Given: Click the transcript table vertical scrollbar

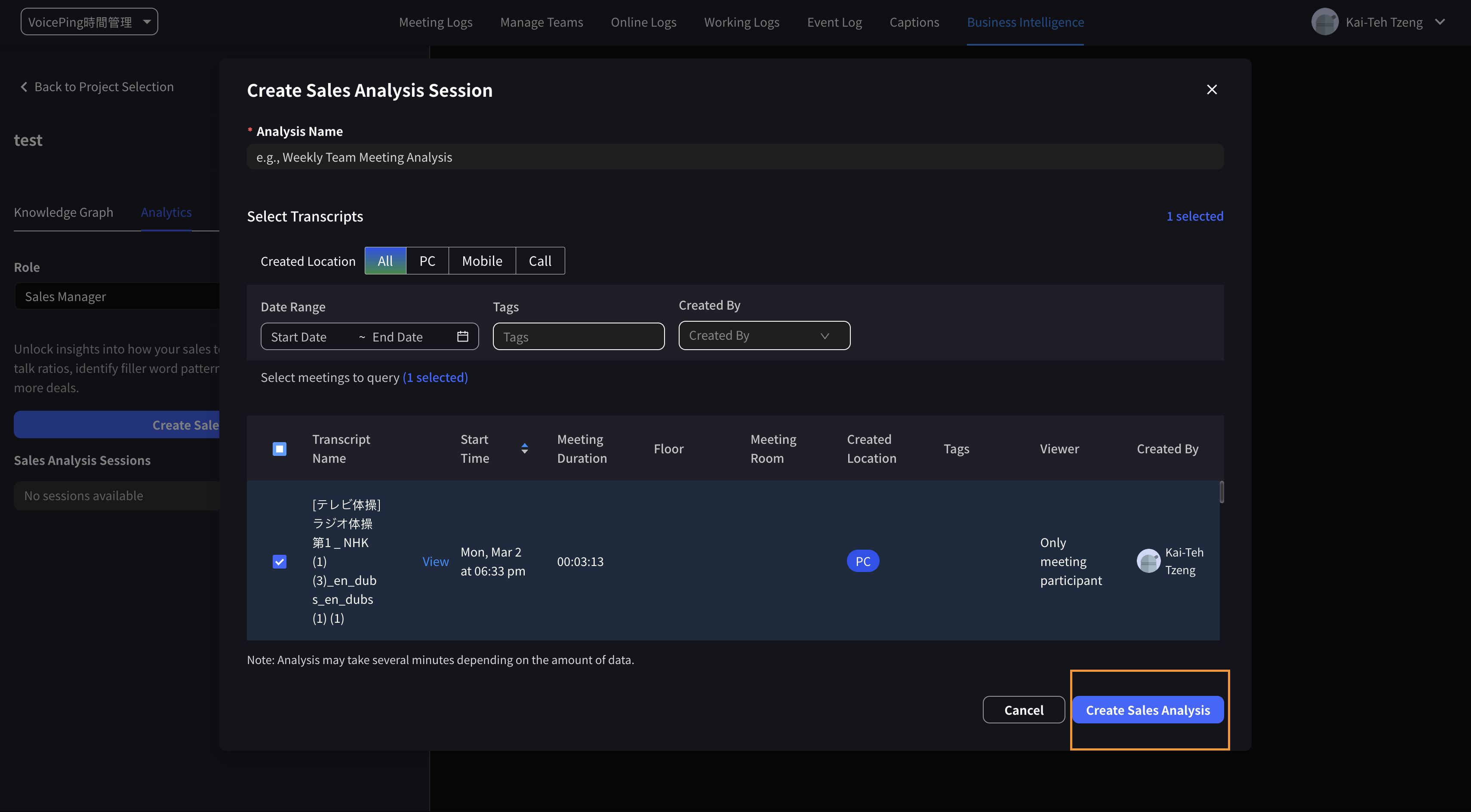Looking at the screenshot, I should (1222, 492).
